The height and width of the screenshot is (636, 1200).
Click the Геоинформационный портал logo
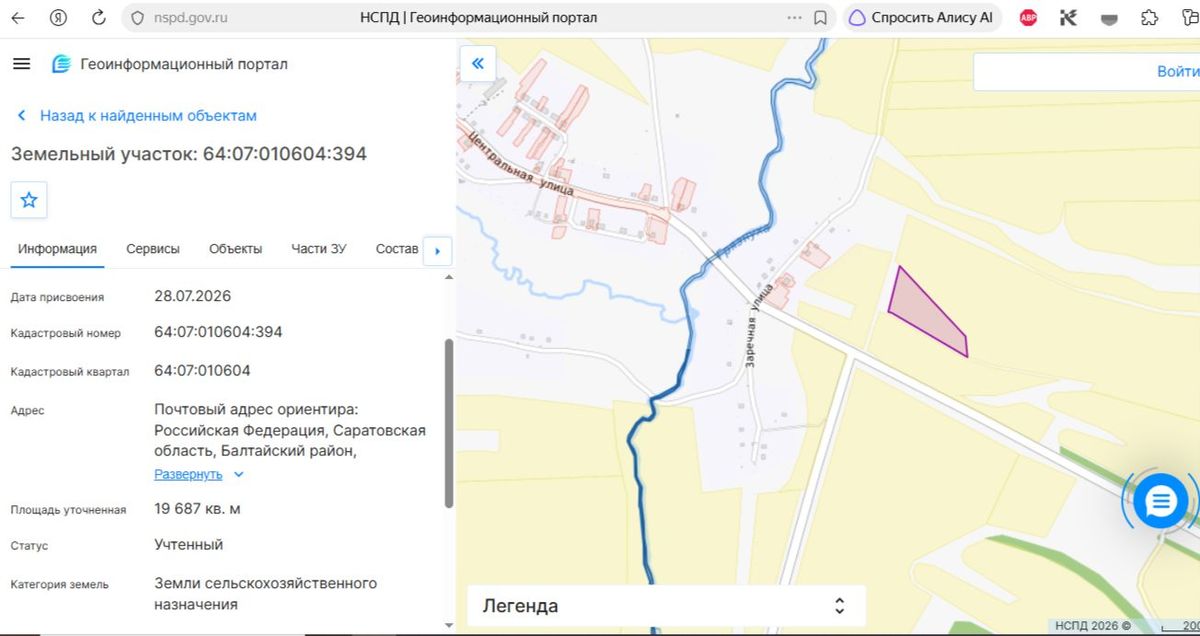(169, 64)
